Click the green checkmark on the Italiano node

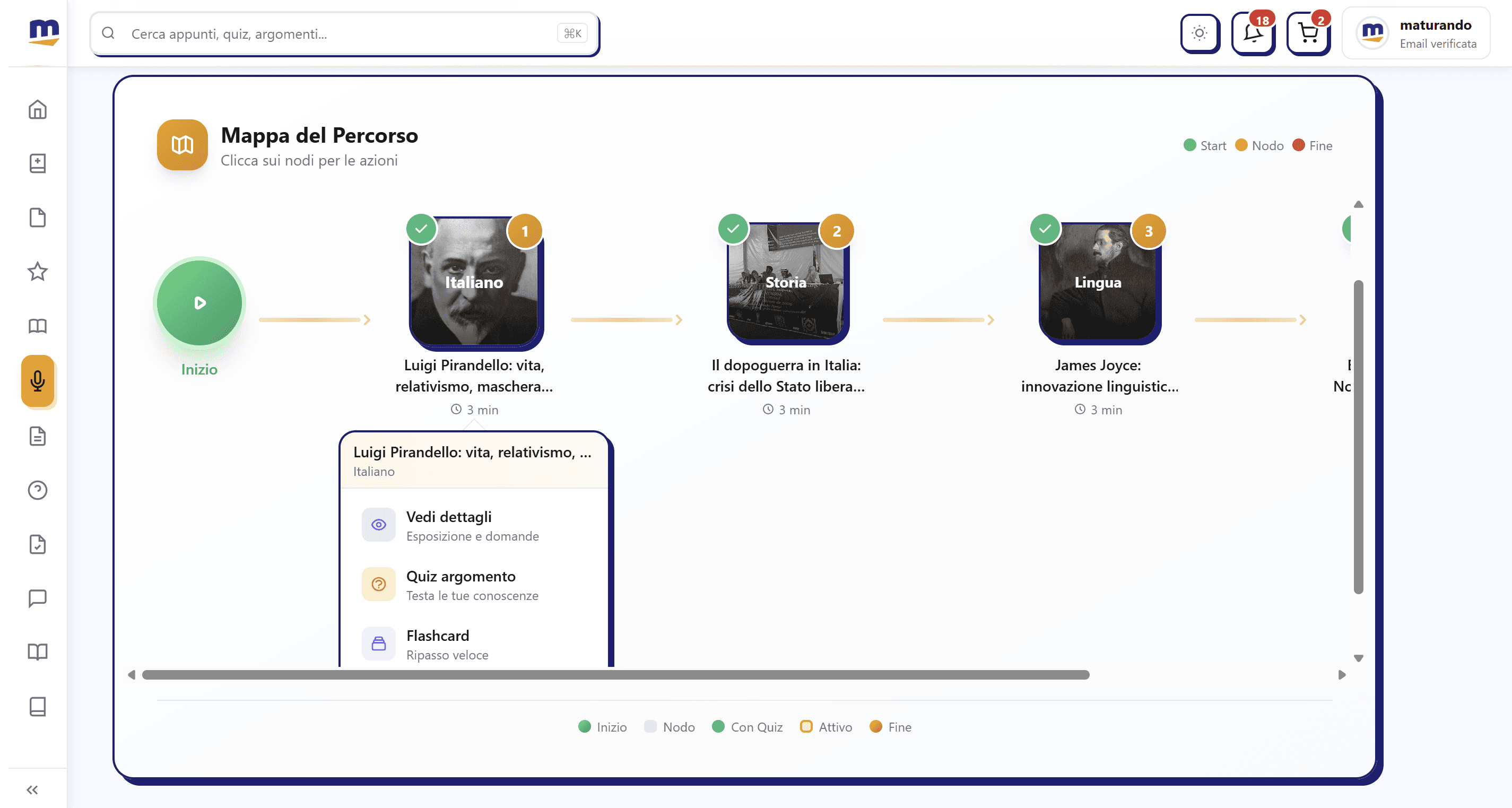pos(421,229)
